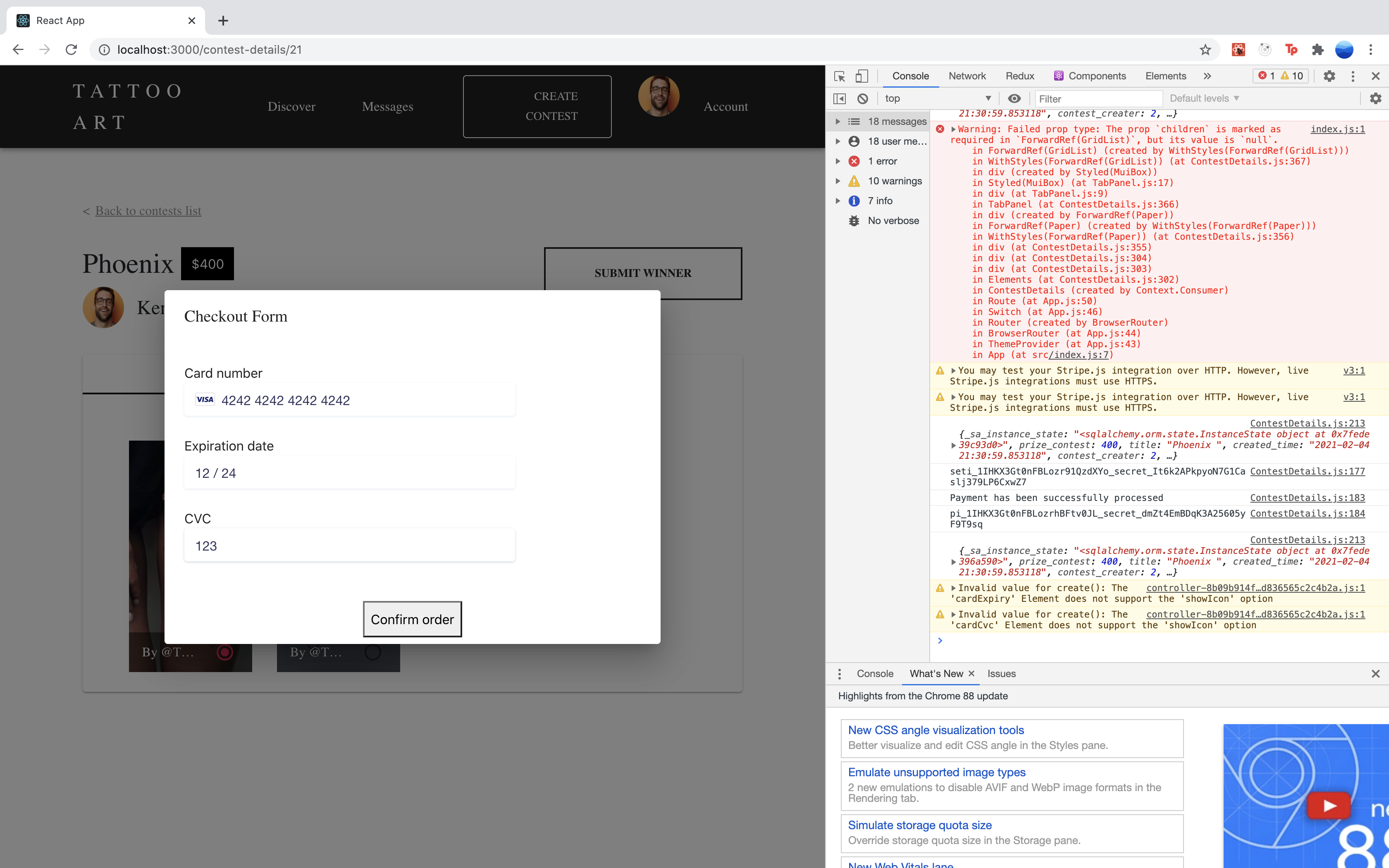Viewport: 1389px width, 868px height.
Task: Open the Issues drawer tab
Action: [x=1001, y=674]
